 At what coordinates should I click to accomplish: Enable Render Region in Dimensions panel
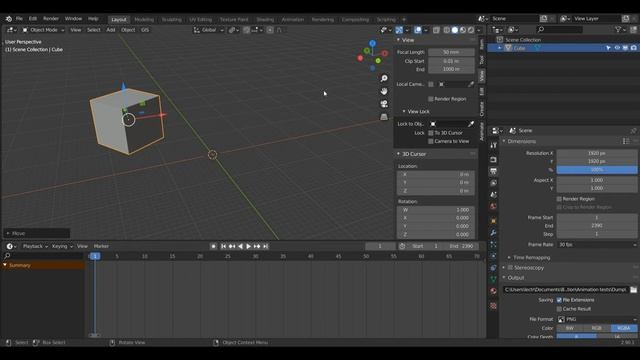coord(559,199)
